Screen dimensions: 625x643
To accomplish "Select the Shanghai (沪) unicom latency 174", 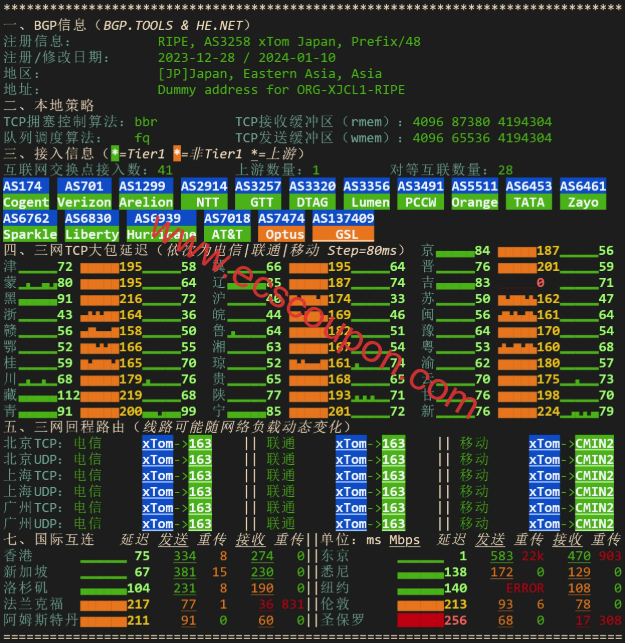I will [x=339, y=299].
